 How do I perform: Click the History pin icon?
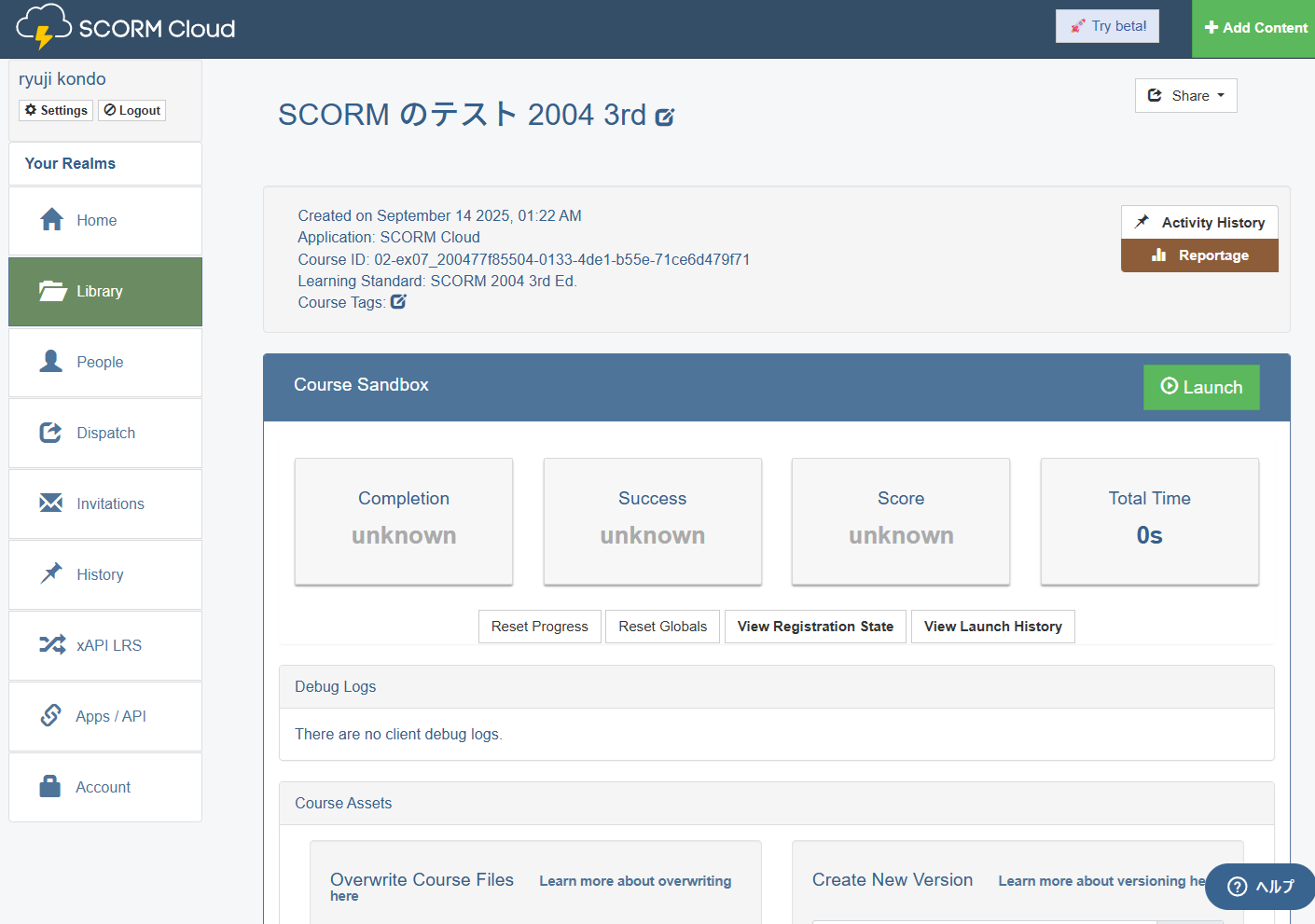[50, 573]
